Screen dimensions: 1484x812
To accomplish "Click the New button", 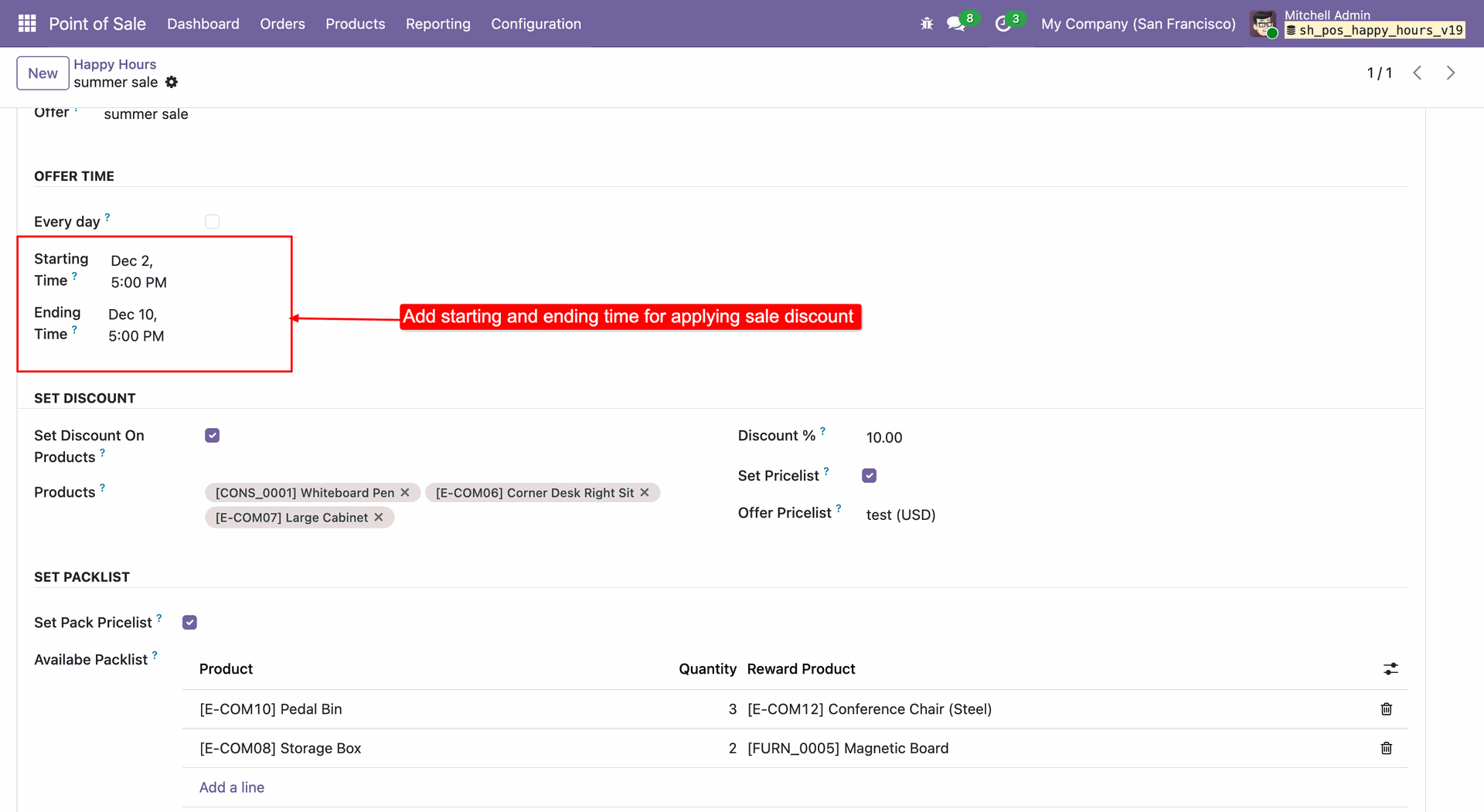I will [43, 73].
